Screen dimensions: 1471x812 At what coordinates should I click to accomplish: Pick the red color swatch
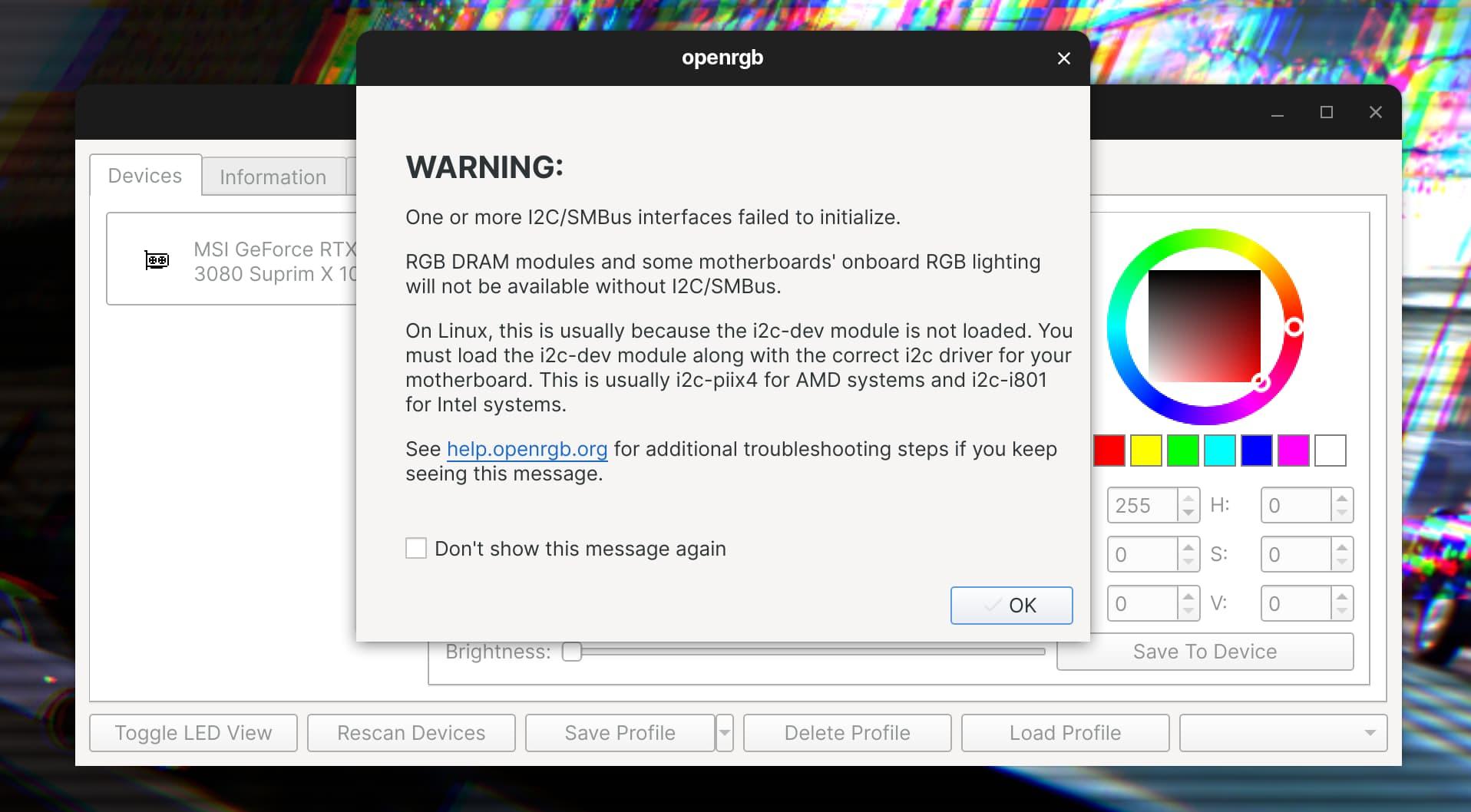click(1109, 451)
